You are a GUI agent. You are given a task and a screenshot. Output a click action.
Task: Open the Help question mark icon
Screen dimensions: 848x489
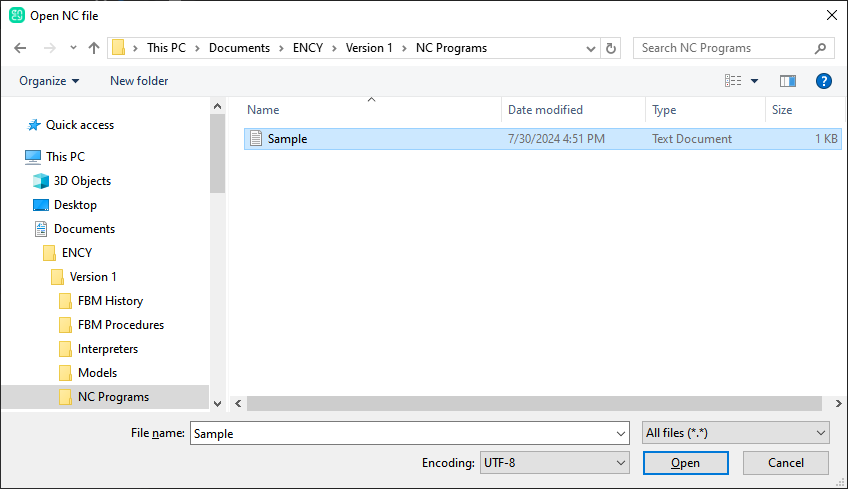coord(823,81)
